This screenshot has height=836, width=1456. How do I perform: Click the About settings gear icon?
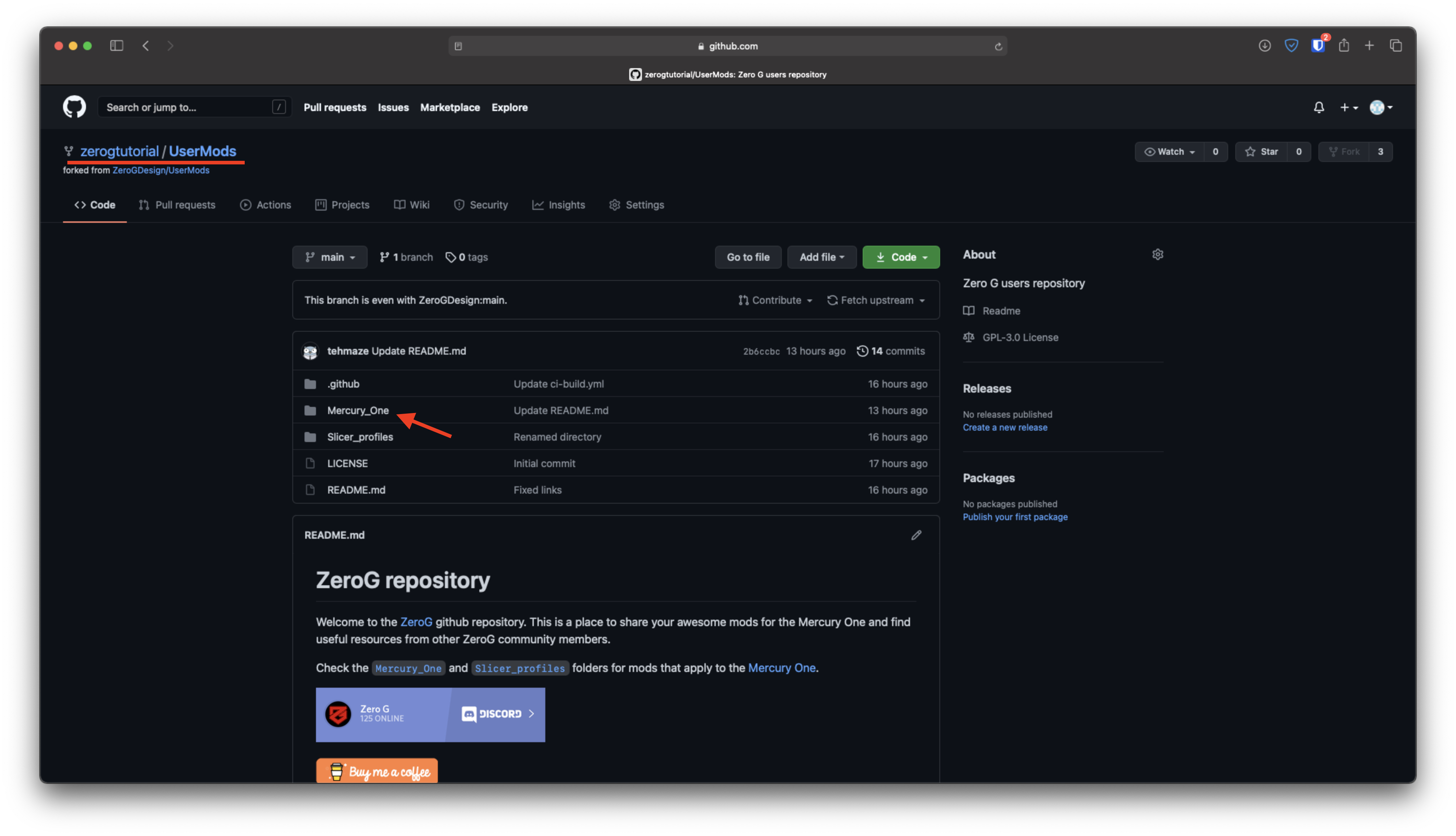pos(1158,254)
